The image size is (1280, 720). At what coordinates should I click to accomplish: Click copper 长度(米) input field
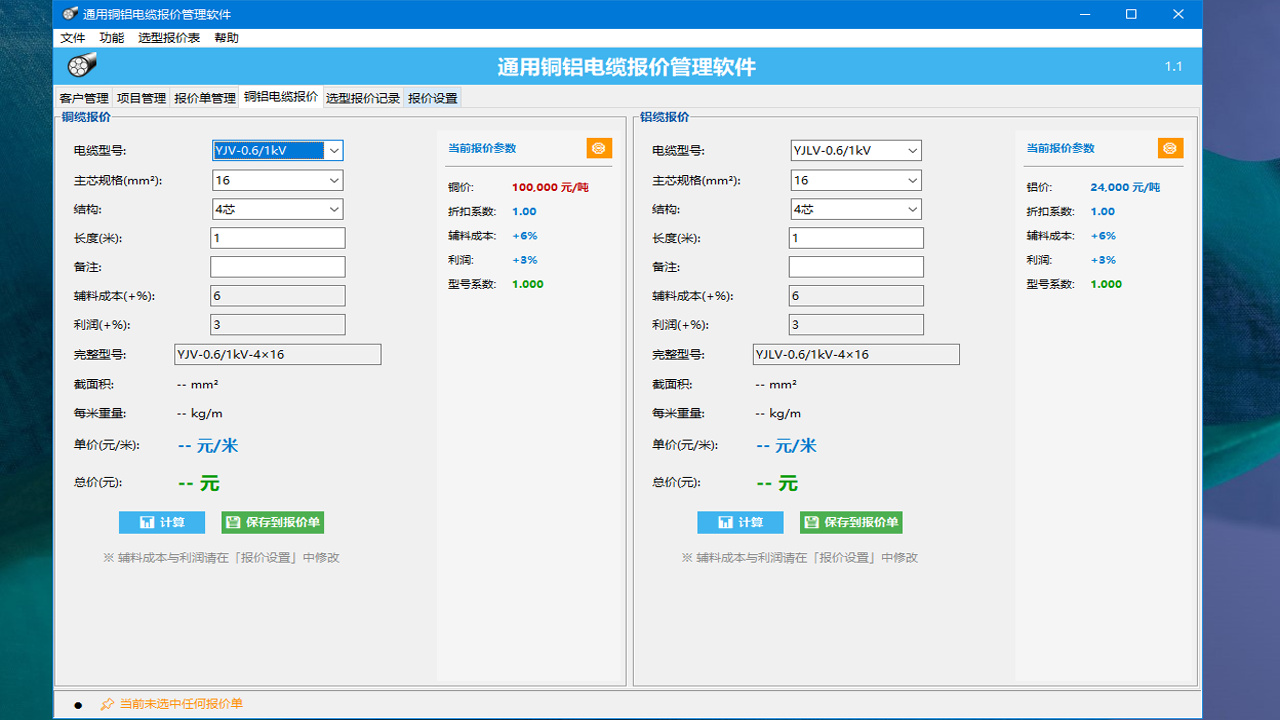click(278, 238)
